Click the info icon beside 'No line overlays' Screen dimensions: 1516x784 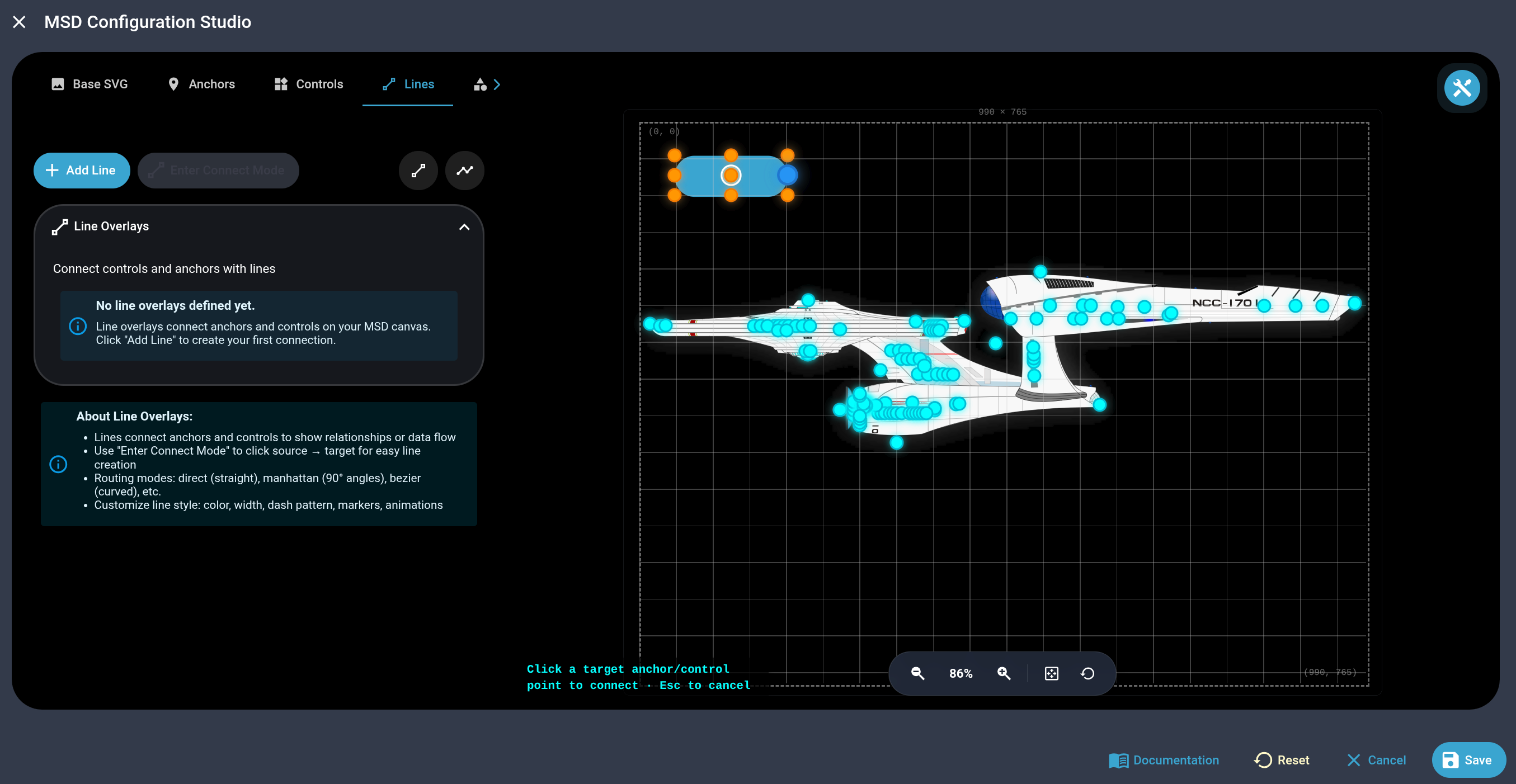pos(78,326)
